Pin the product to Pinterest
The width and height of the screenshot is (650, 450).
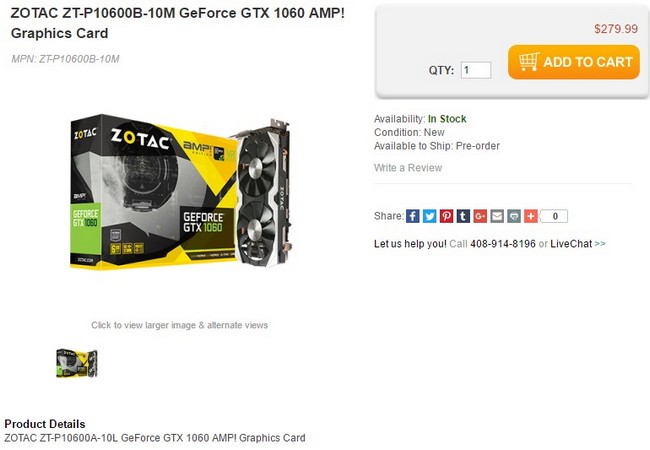point(446,216)
